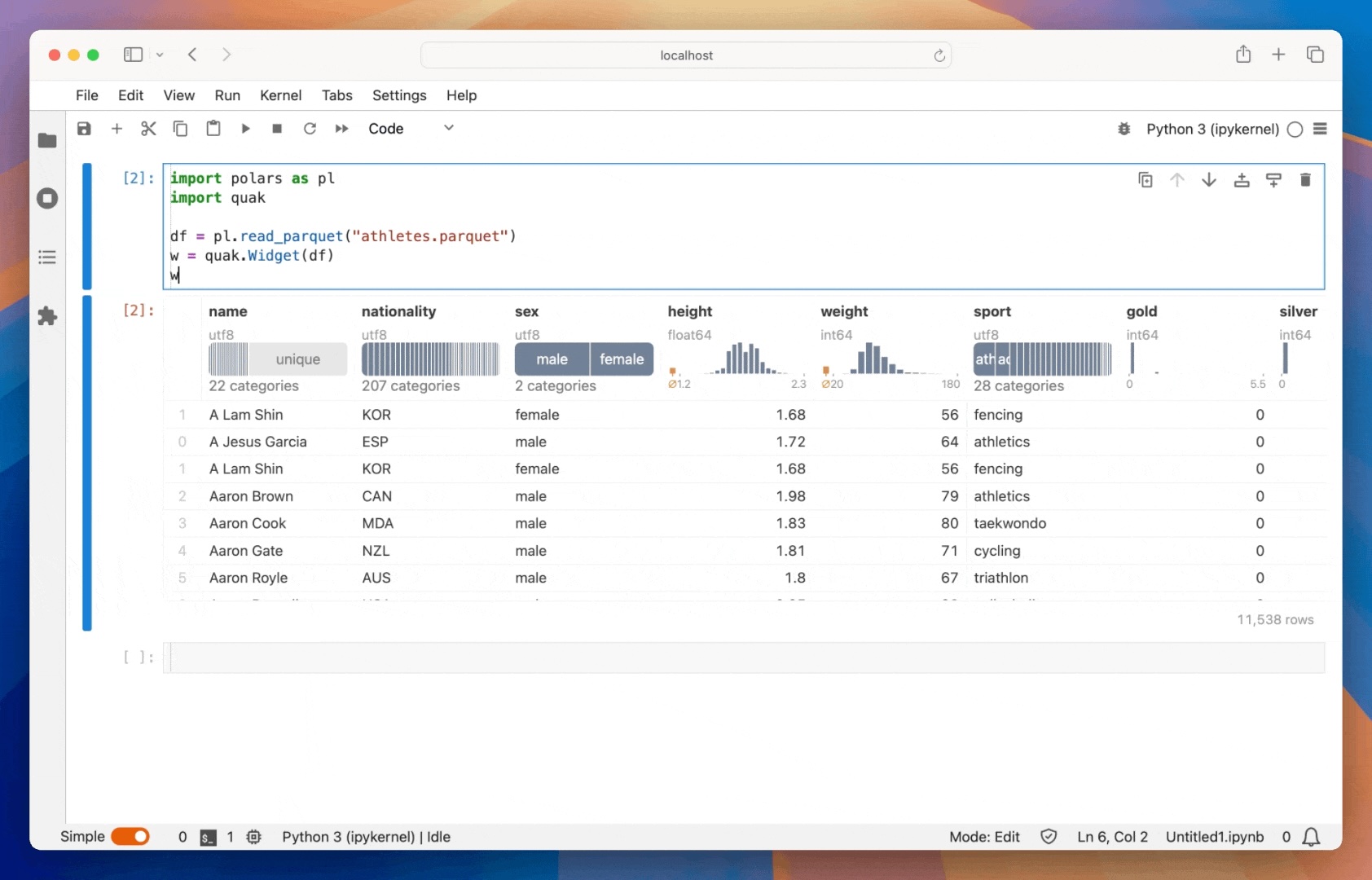The height and width of the screenshot is (880, 1372).
Task: Click the height histogram
Action: 737,359
